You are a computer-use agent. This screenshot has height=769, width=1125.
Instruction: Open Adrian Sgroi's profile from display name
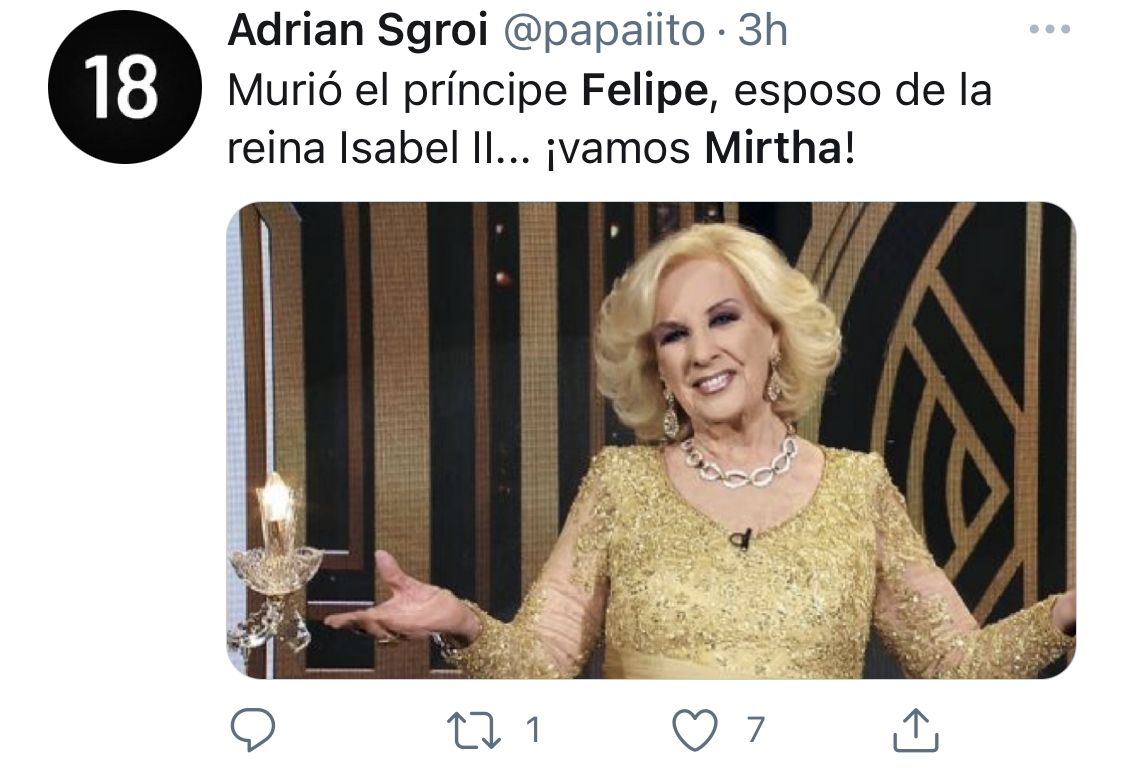click(x=357, y=31)
